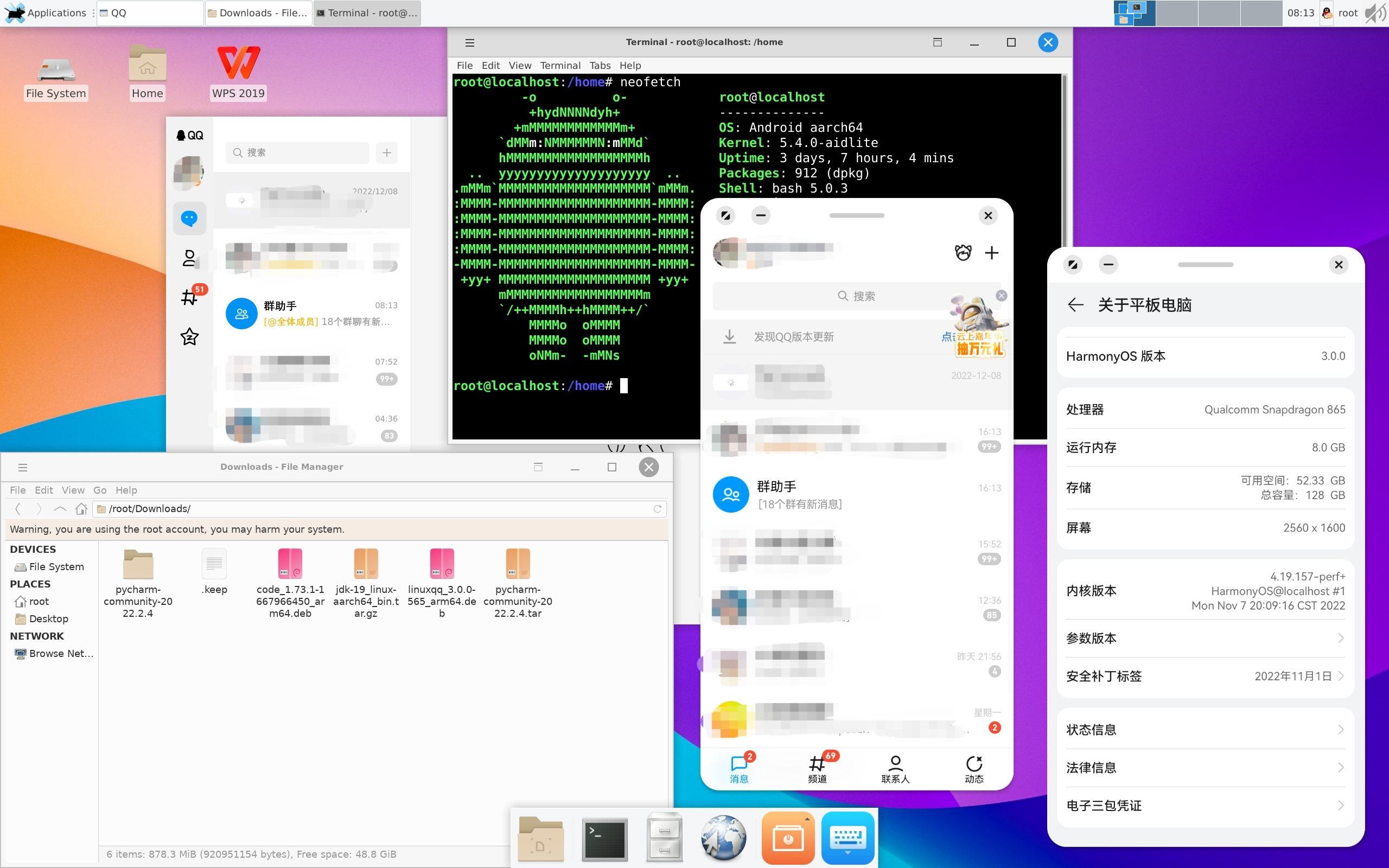Select the code_1.73.1 arm64.deb file
This screenshot has width=1389, height=868.
click(290, 583)
